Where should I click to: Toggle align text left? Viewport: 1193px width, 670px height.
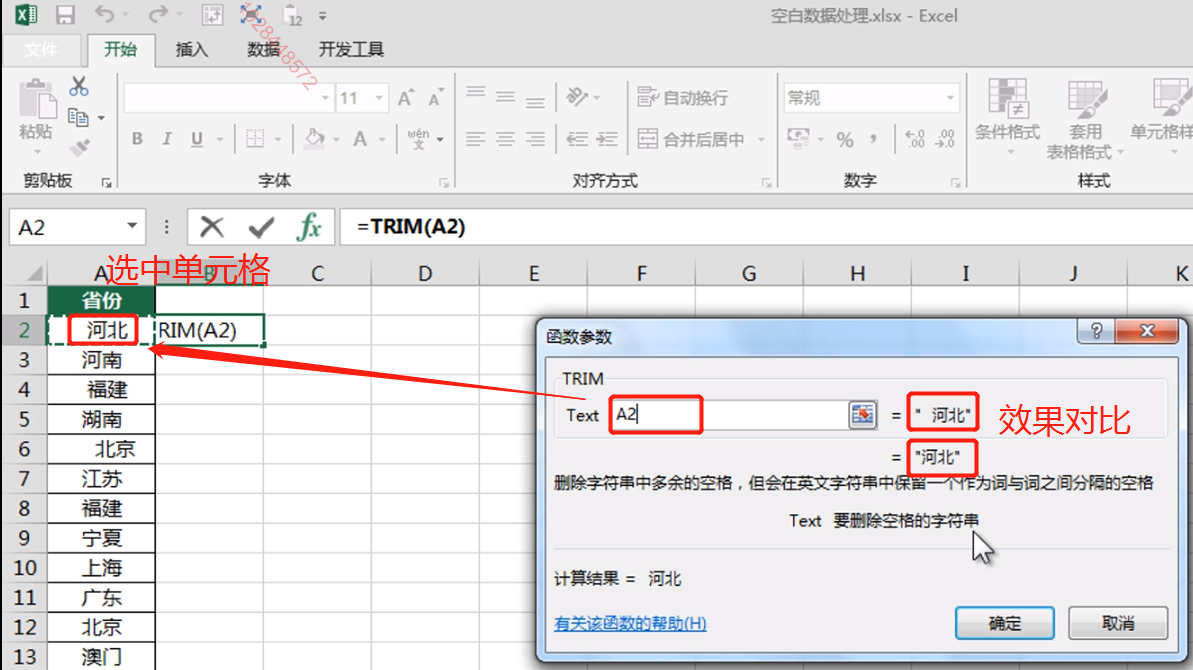(x=476, y=139)
